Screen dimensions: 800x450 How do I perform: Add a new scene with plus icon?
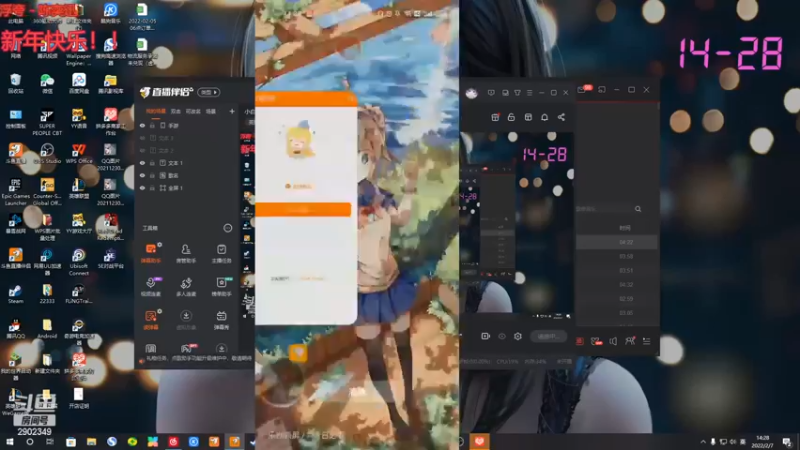pos(232,111)
